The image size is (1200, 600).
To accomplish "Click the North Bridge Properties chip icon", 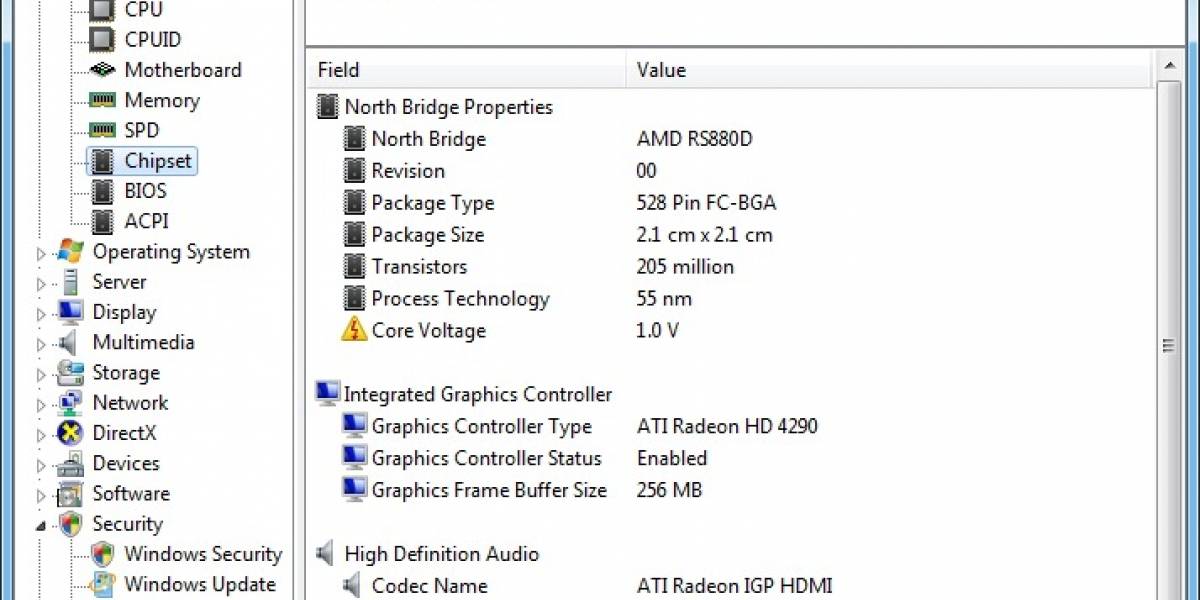I will [327, 107].
